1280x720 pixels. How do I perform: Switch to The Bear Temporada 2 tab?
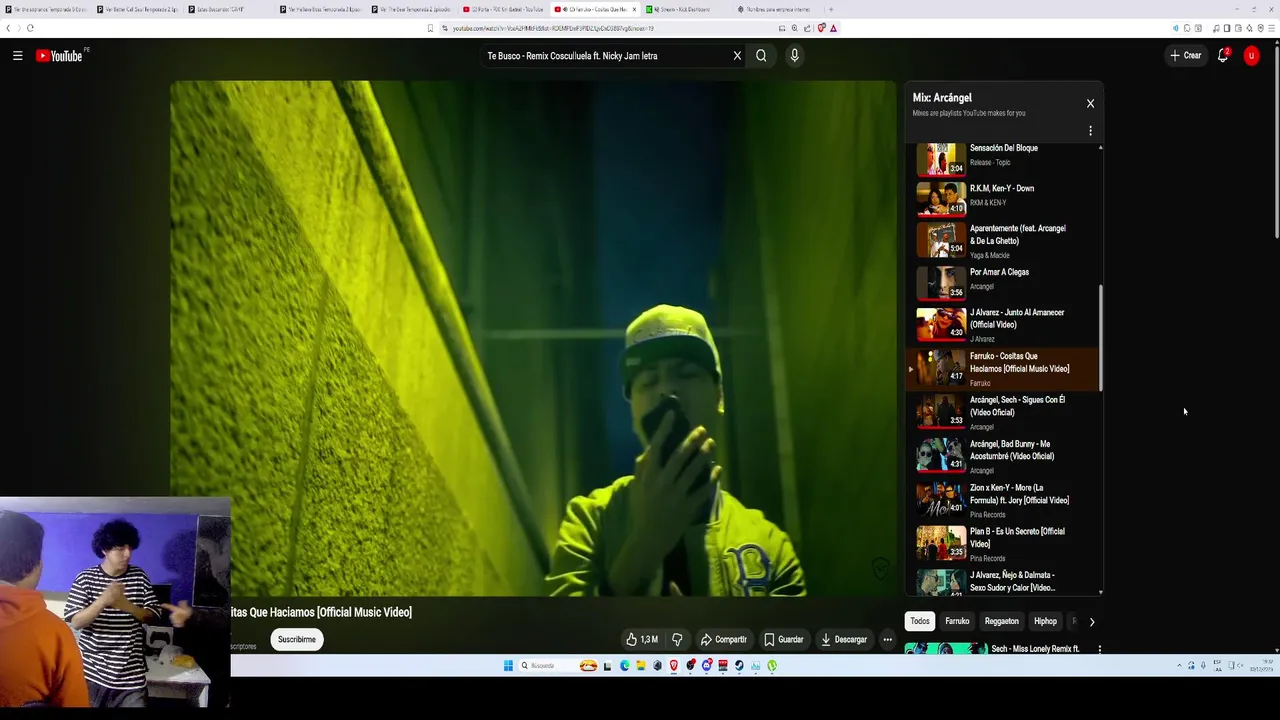(x=413, y=9)
